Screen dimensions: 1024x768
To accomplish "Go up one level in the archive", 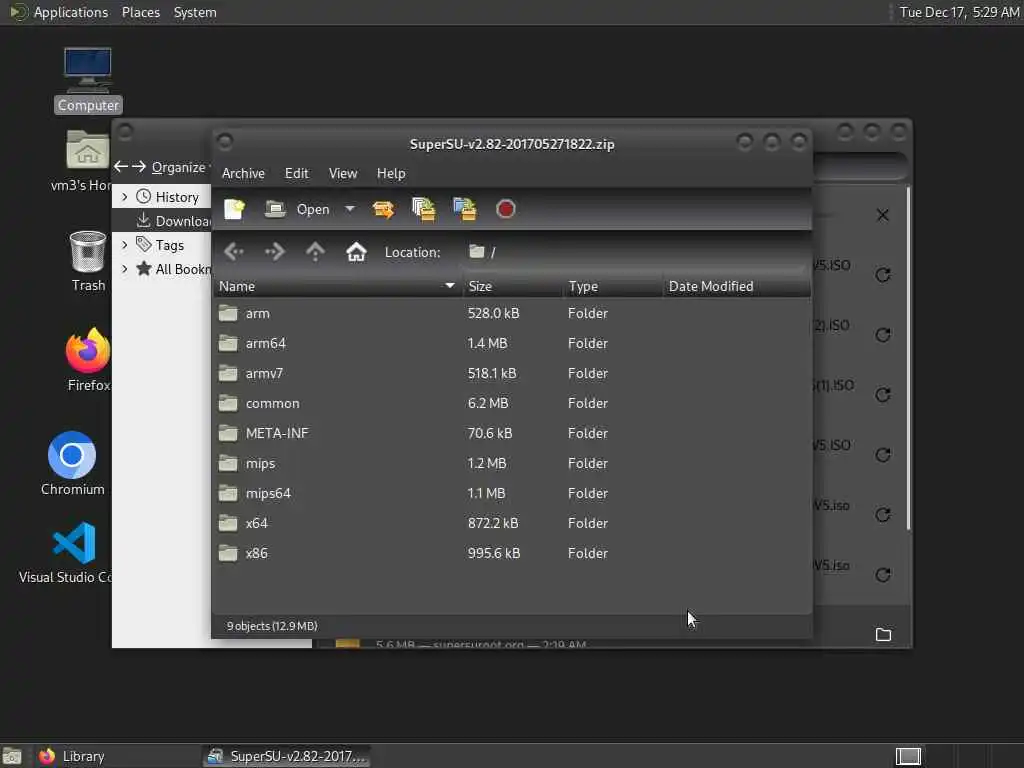I will tap(315, 251).
